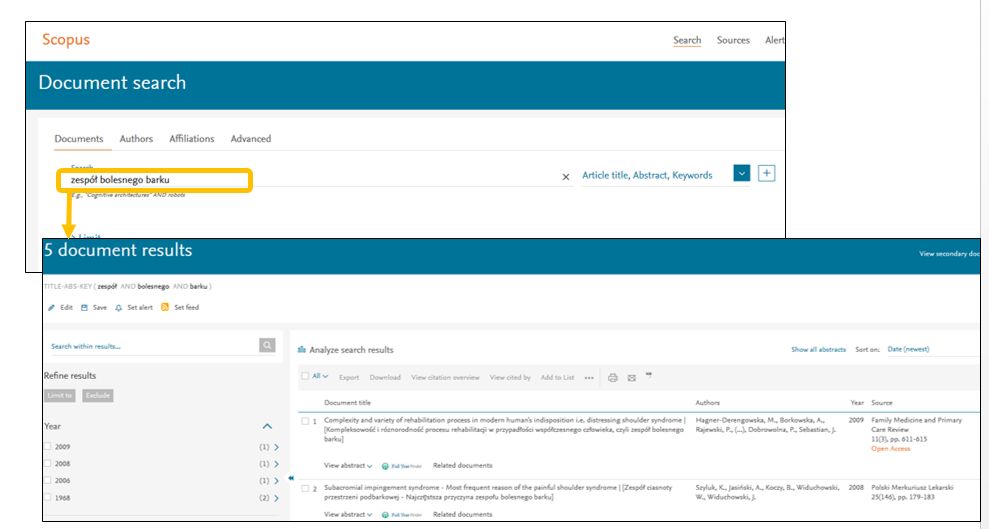Add a search field with the plus icon
The width and height of the screenshot is (989, 529).
767,174
